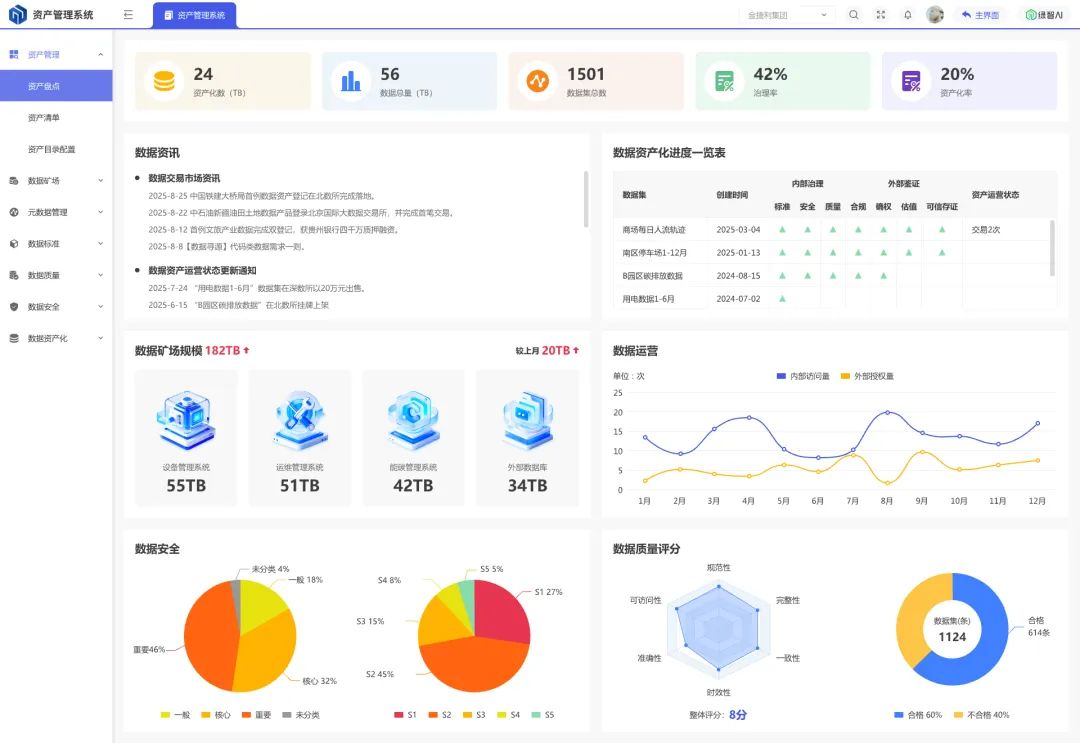Click the 主界面 button
The height and width of the screenshot is (743, 1080).
tap(981, 14)
